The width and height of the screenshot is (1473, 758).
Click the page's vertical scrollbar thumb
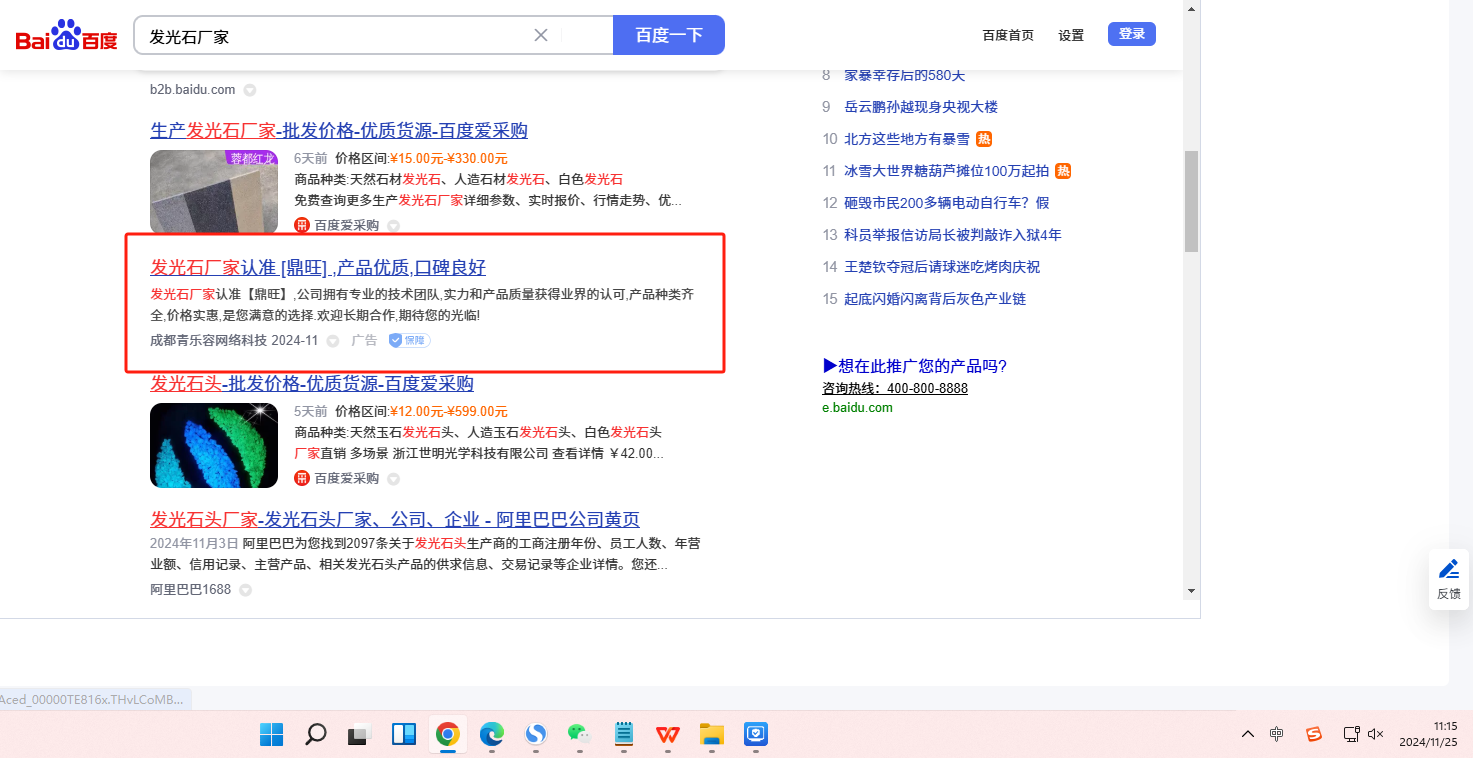tap(1190, 200)
